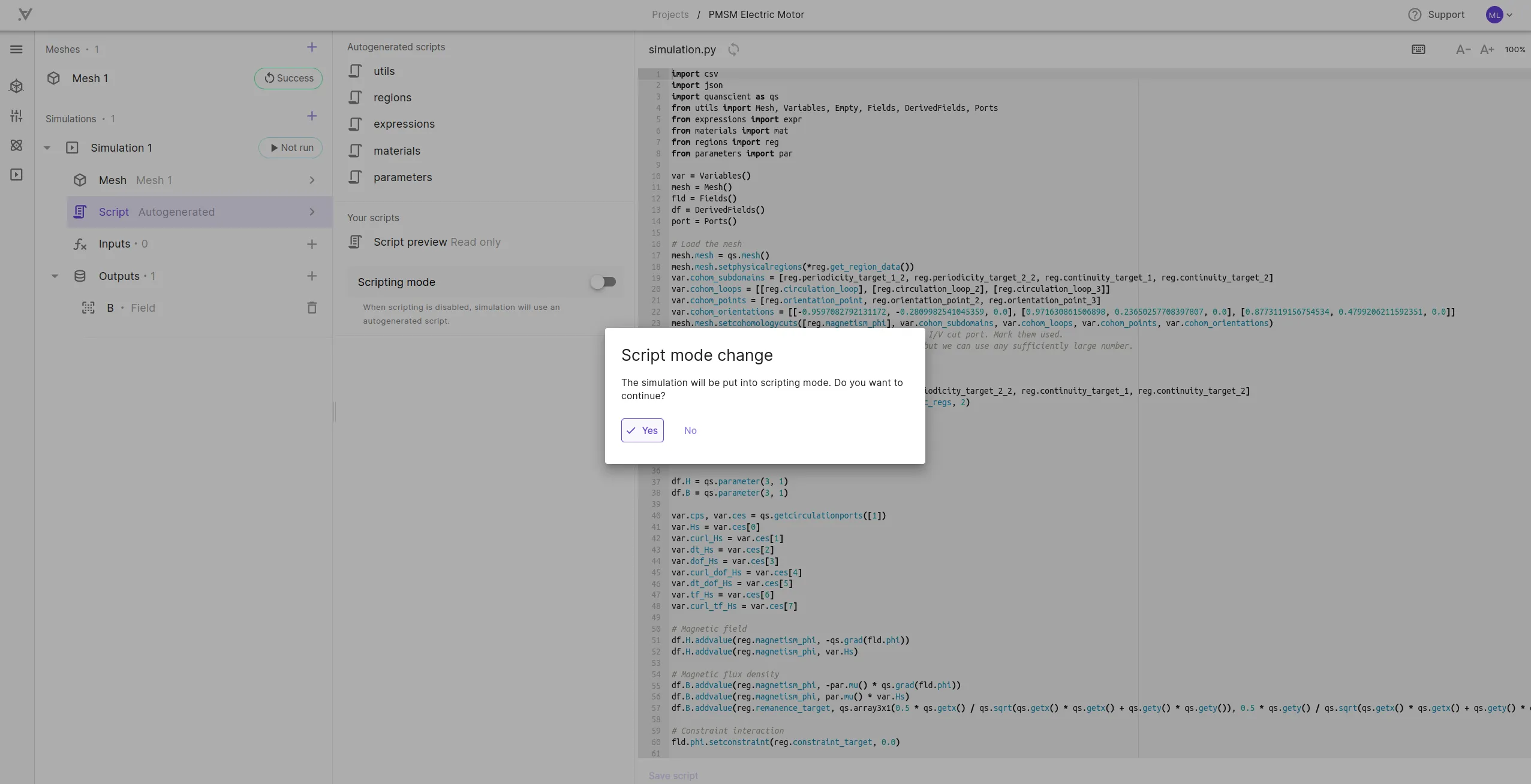The image size is (1531, 784).
Task: Click the Script preview document icon
Action: pos(355,242)
